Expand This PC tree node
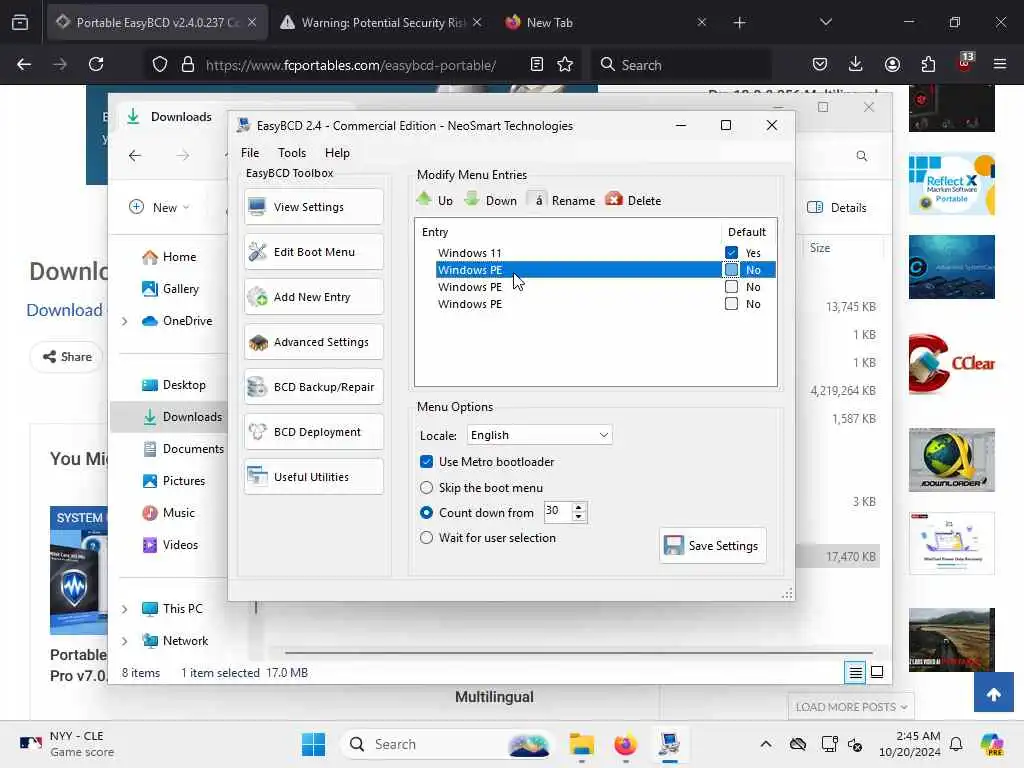The height and width of the screenshot is (768, 1024). pyautogui.click(x=124, y=609)
